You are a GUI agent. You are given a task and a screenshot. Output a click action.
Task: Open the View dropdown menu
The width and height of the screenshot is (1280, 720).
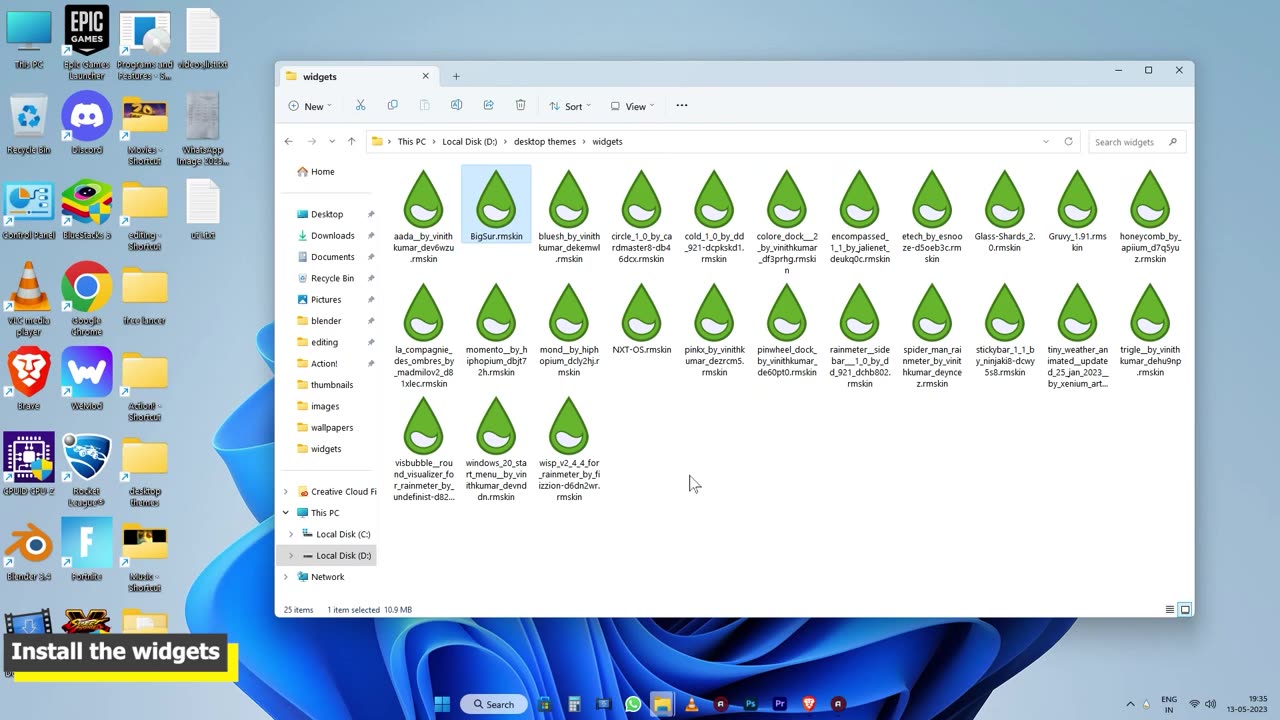632,106
